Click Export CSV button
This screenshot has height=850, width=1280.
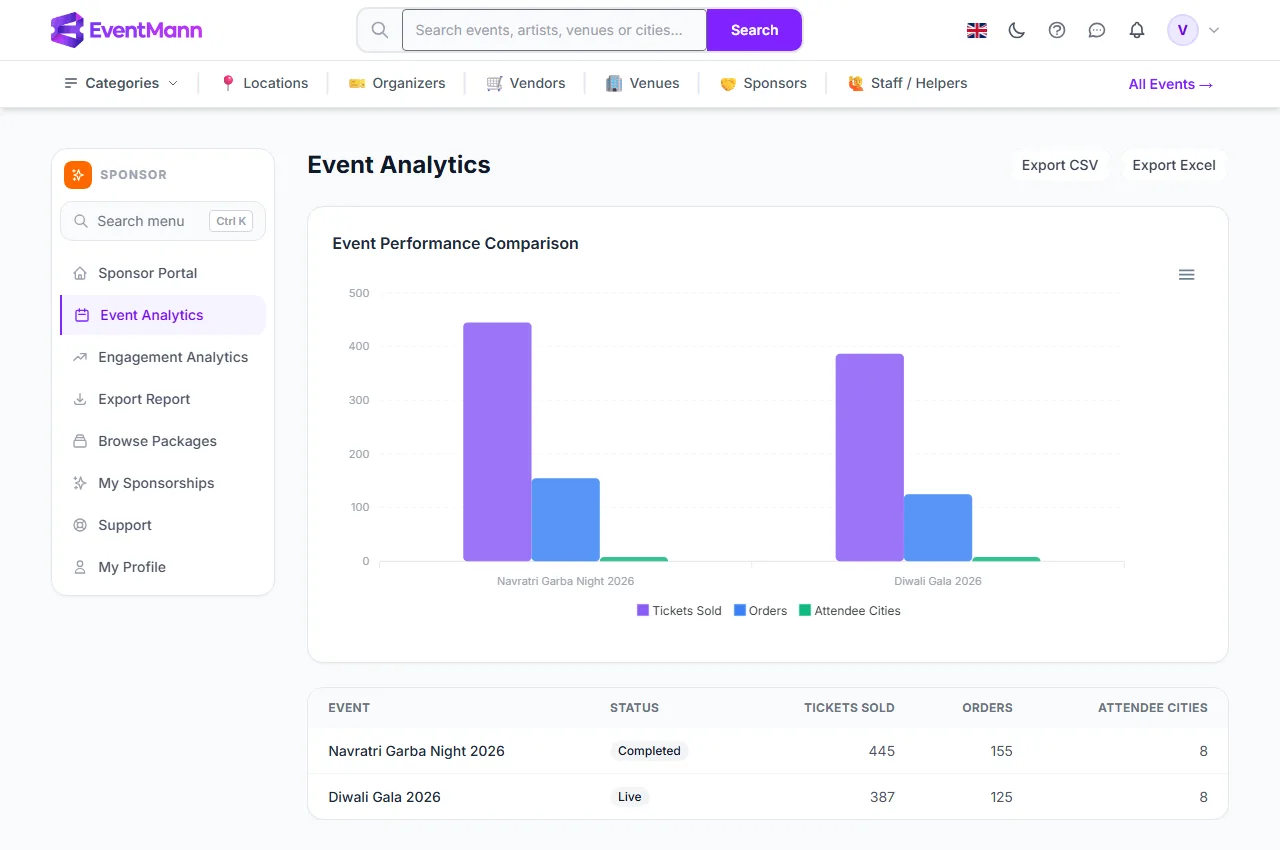pyautogui.click(x=1060, y=165)
